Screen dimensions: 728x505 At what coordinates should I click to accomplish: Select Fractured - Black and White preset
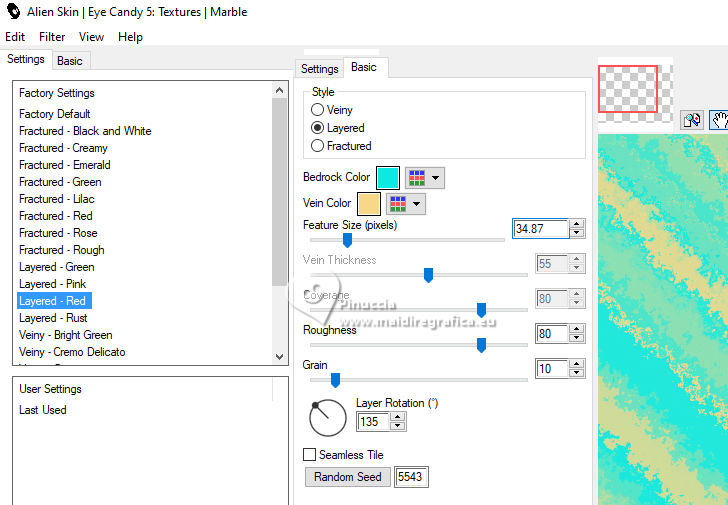pyautogui.click(x=85, y=131)
